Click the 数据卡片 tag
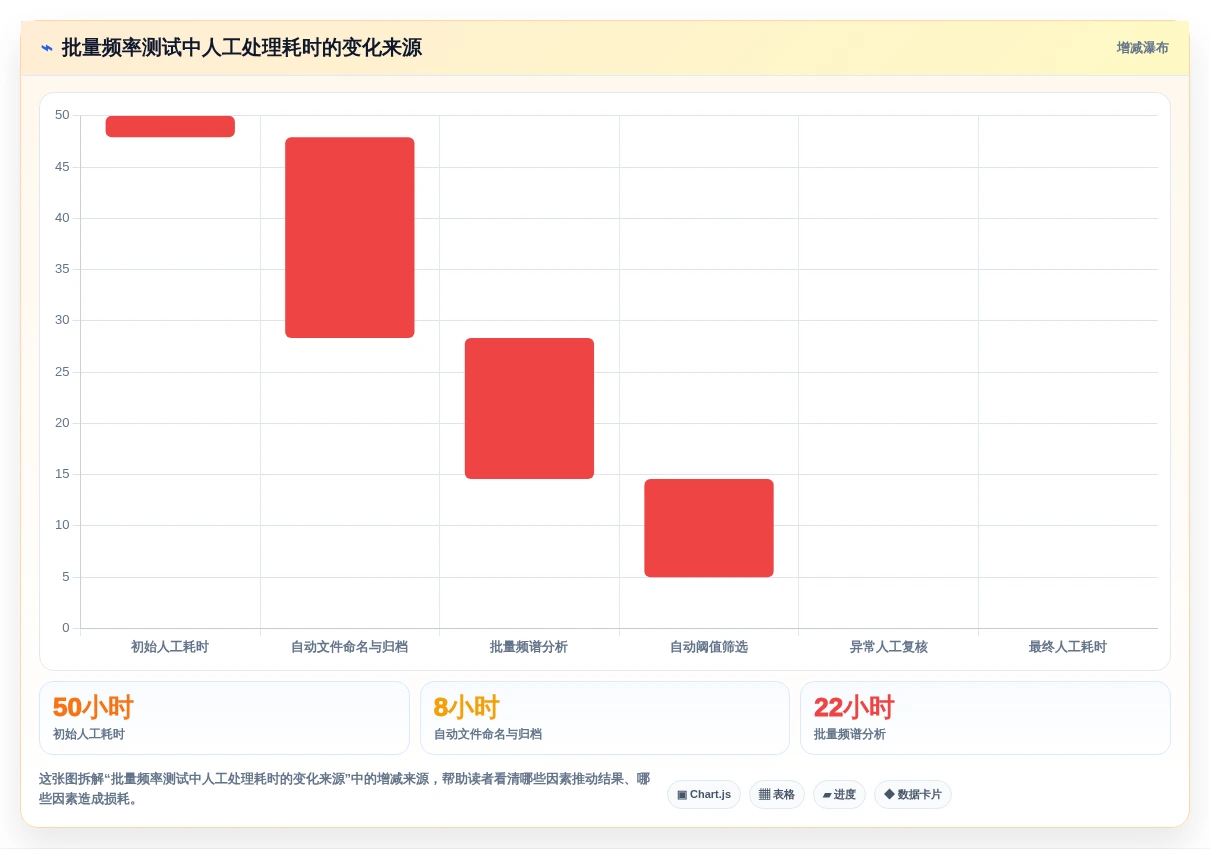Image resolution: width=1210 pixels, height=849 pixels. (913, 794)
